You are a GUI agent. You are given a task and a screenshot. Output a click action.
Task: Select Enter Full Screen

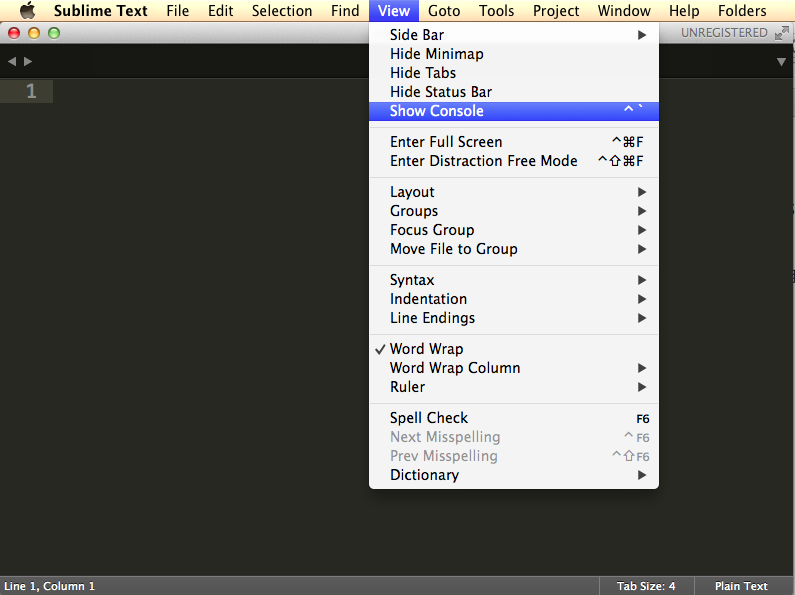coord(514,142)
